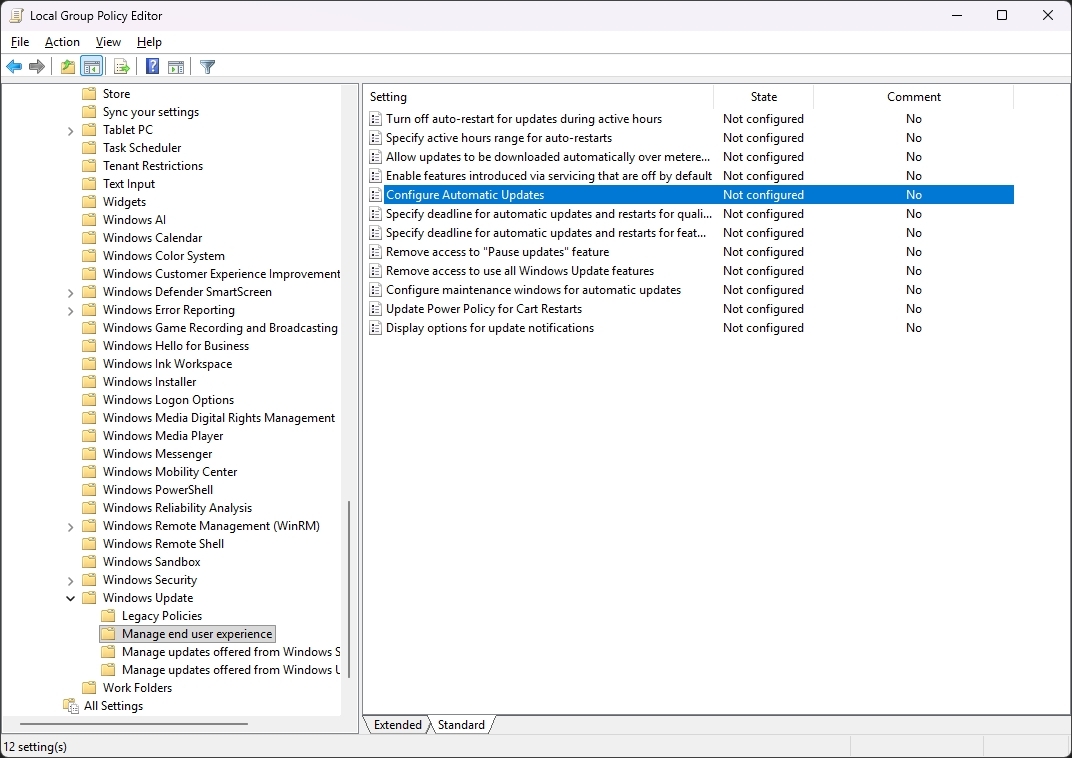The height and width of the screenshot is (758, 1072).
Task: Open the View menu
Action: click(108, 42)
